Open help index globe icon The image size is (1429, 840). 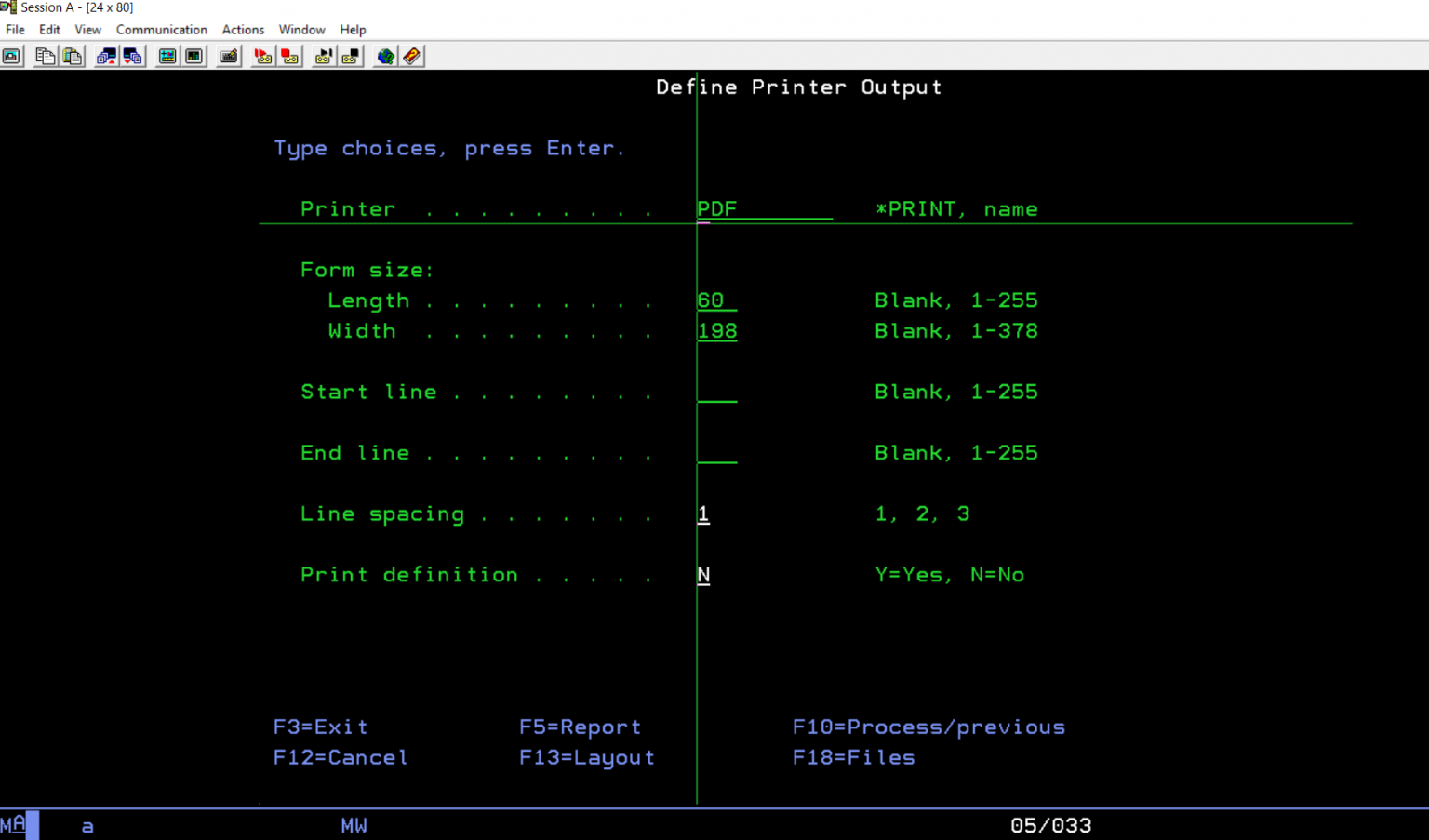(x=385, y=56)
